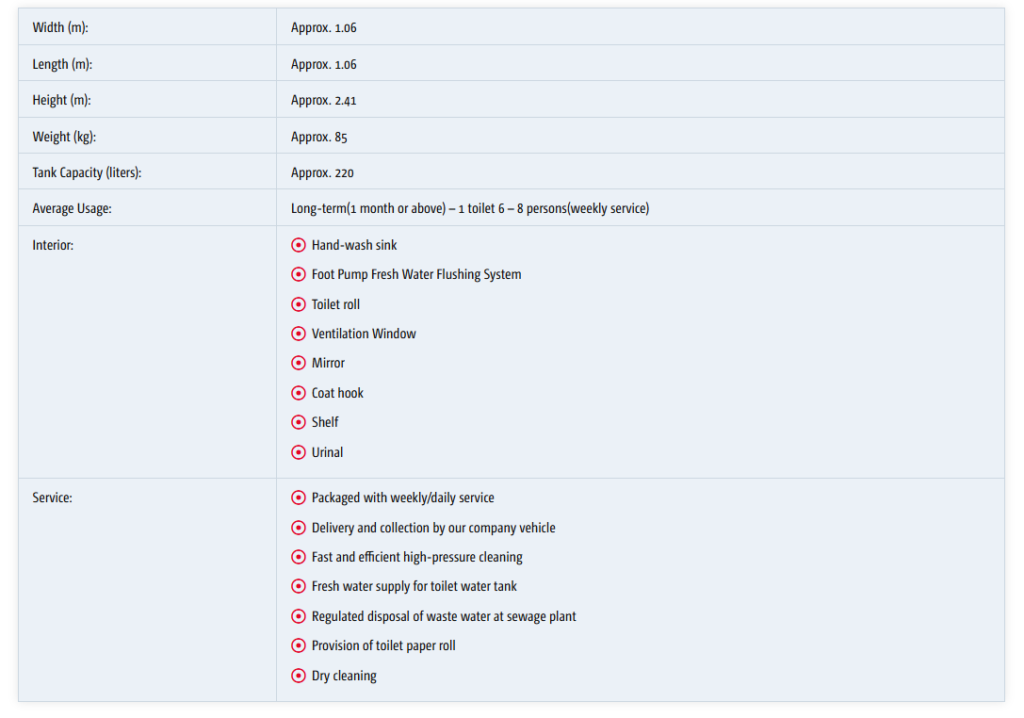Select the bullet icon beside Ventilation Window
This screenshot has height=718, width=1024.
point(298,334)
